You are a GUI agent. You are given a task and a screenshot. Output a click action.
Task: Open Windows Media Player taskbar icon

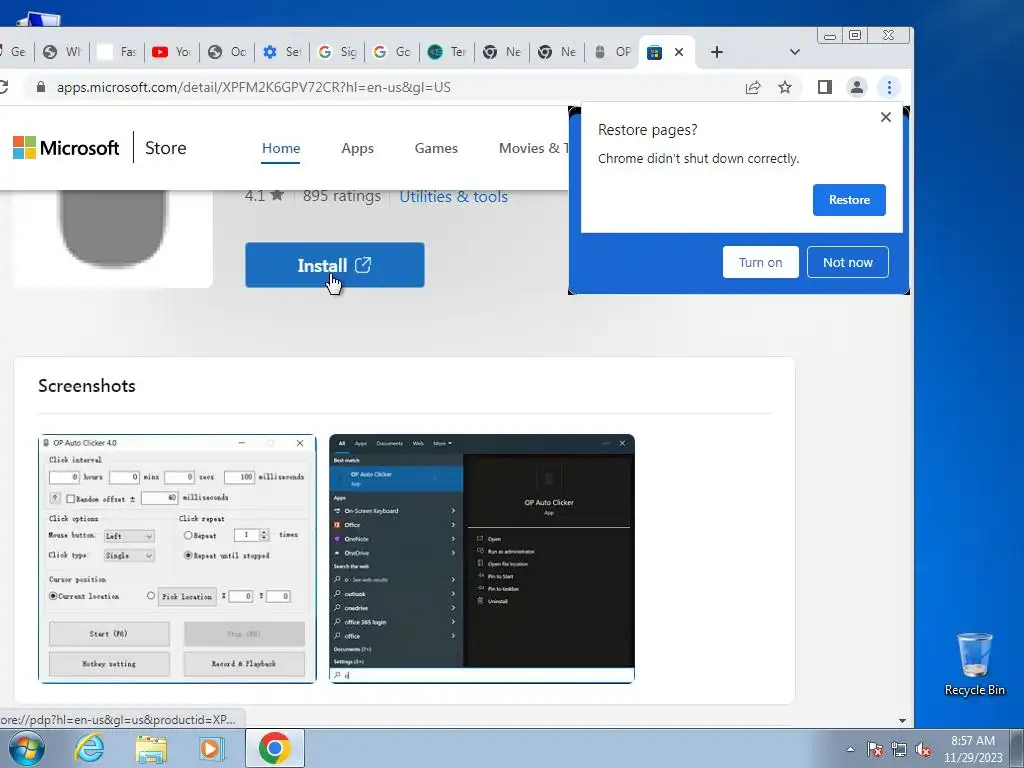pos(211,749)
